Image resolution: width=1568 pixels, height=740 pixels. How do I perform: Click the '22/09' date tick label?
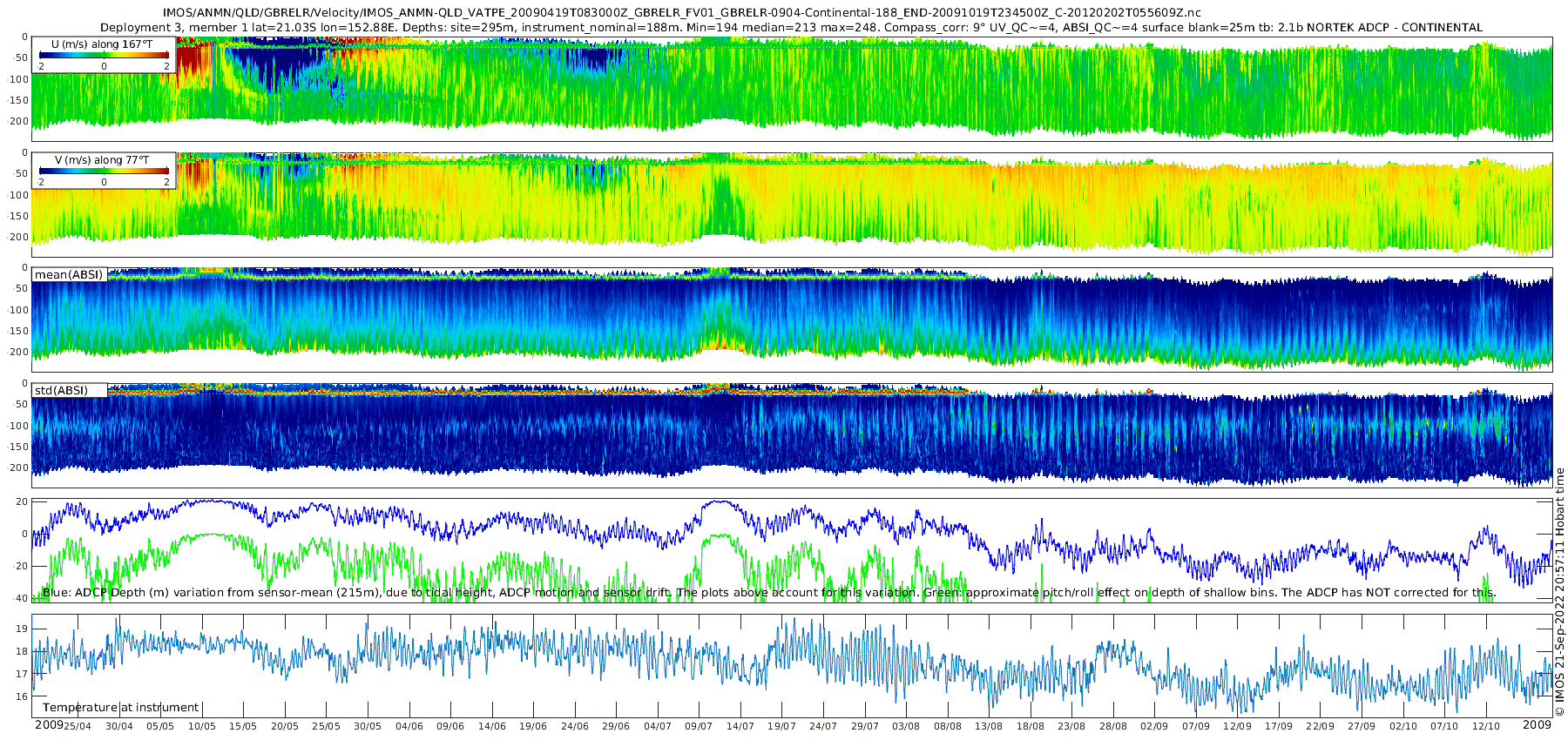click(1321, 726)
